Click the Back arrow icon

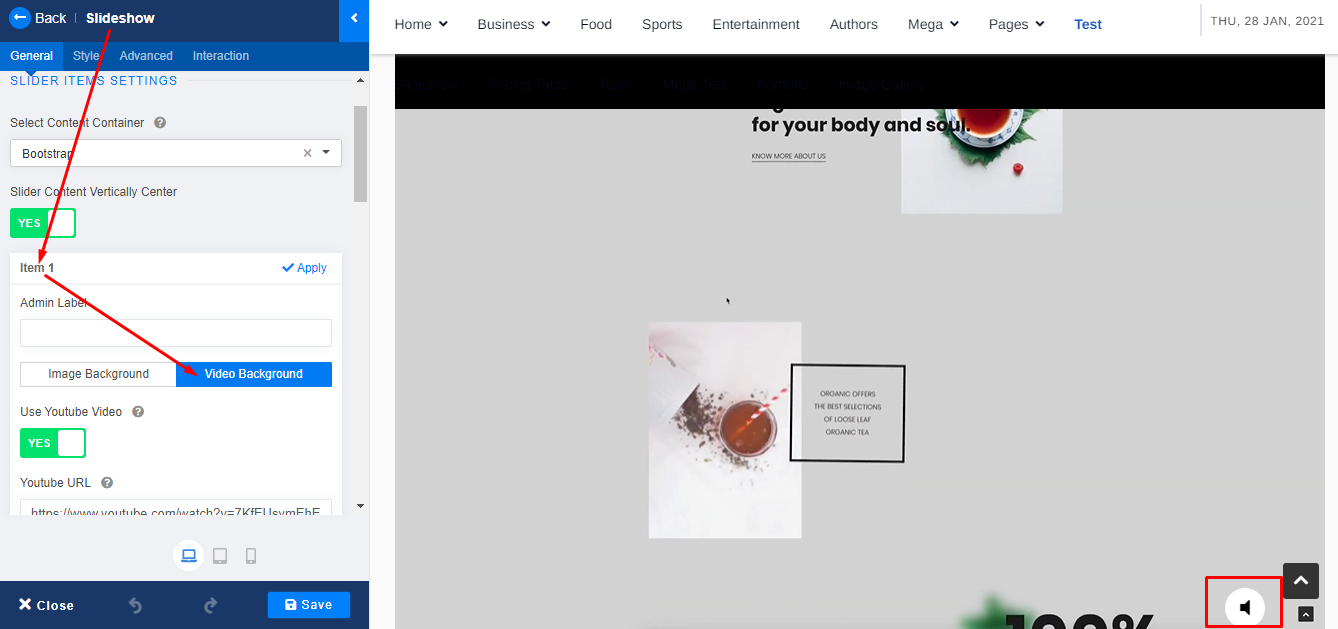[x=20, y=18]
